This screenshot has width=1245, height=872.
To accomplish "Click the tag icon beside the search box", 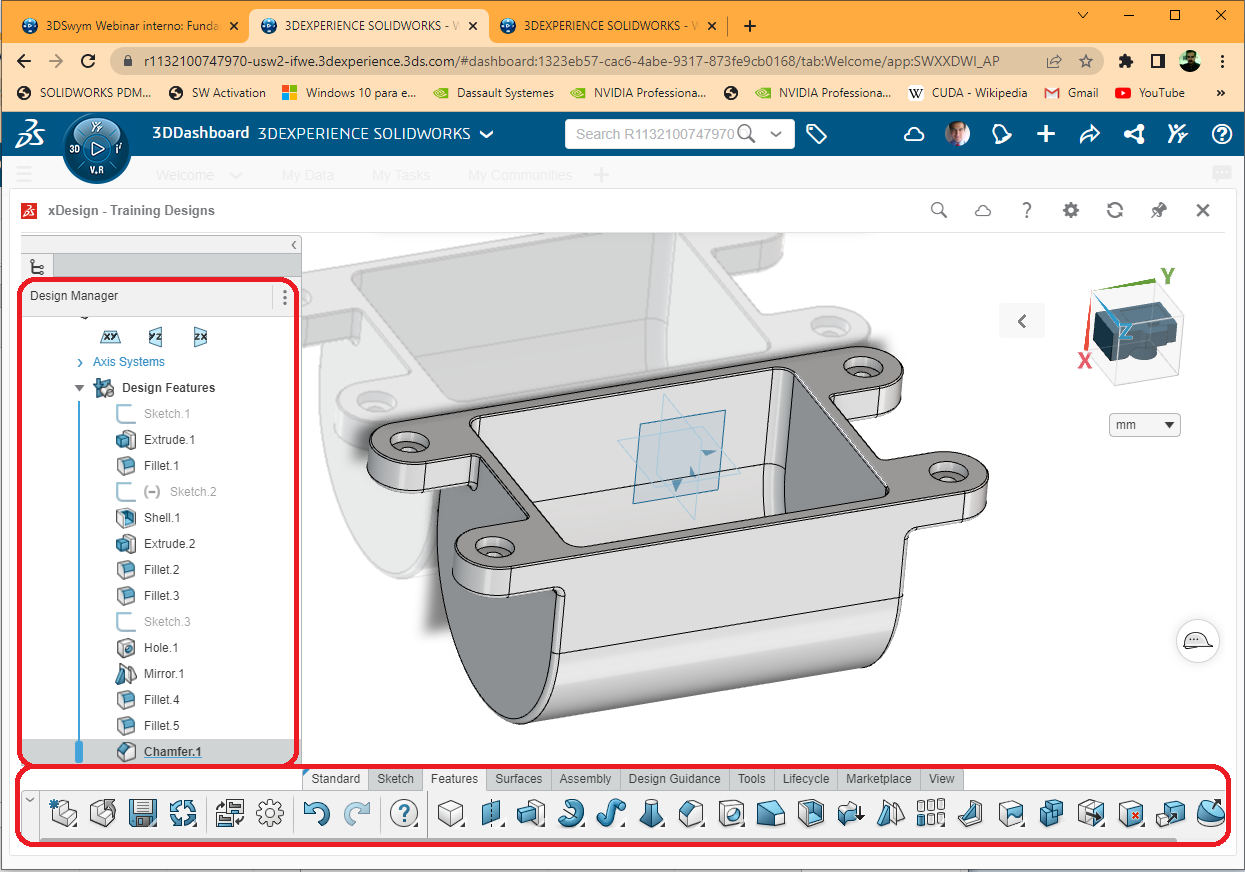I will (x=816, y=134).
